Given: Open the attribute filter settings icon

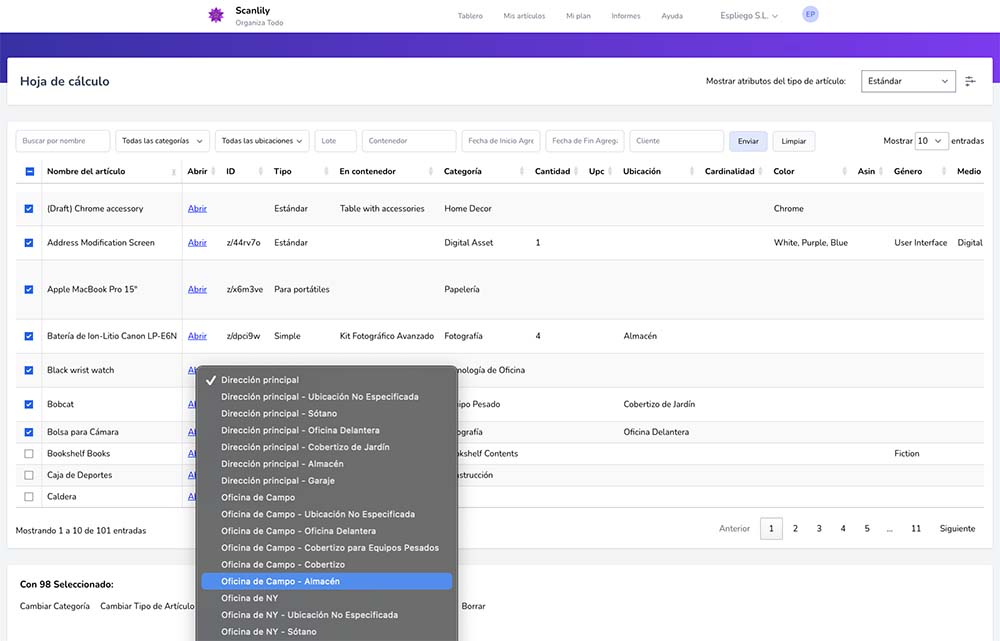Looking at the screenshot, I should (970, 81).
